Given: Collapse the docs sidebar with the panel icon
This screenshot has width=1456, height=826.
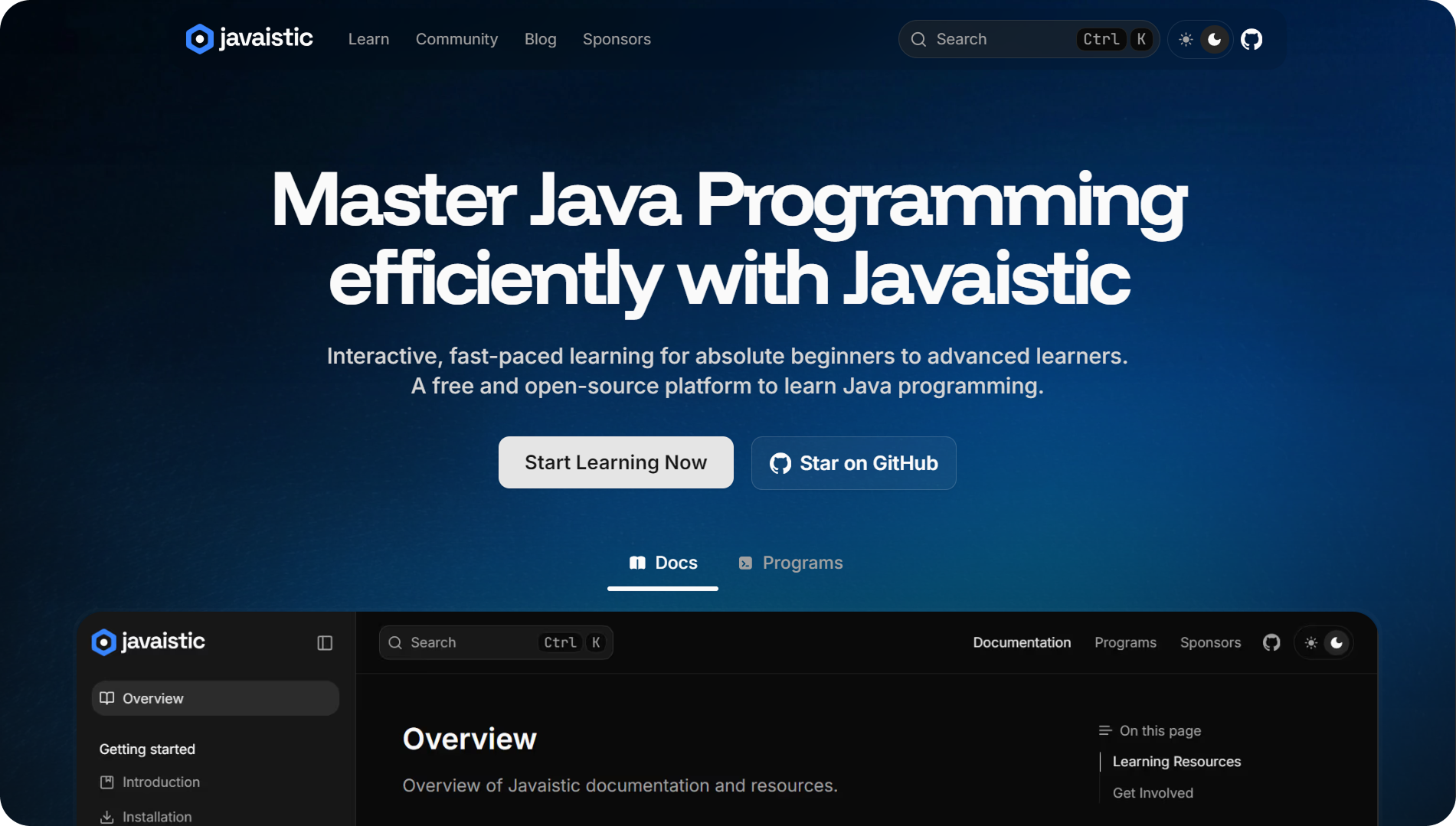Looking at the screenshot, I should pyautogui.click(x=324, y=643).
